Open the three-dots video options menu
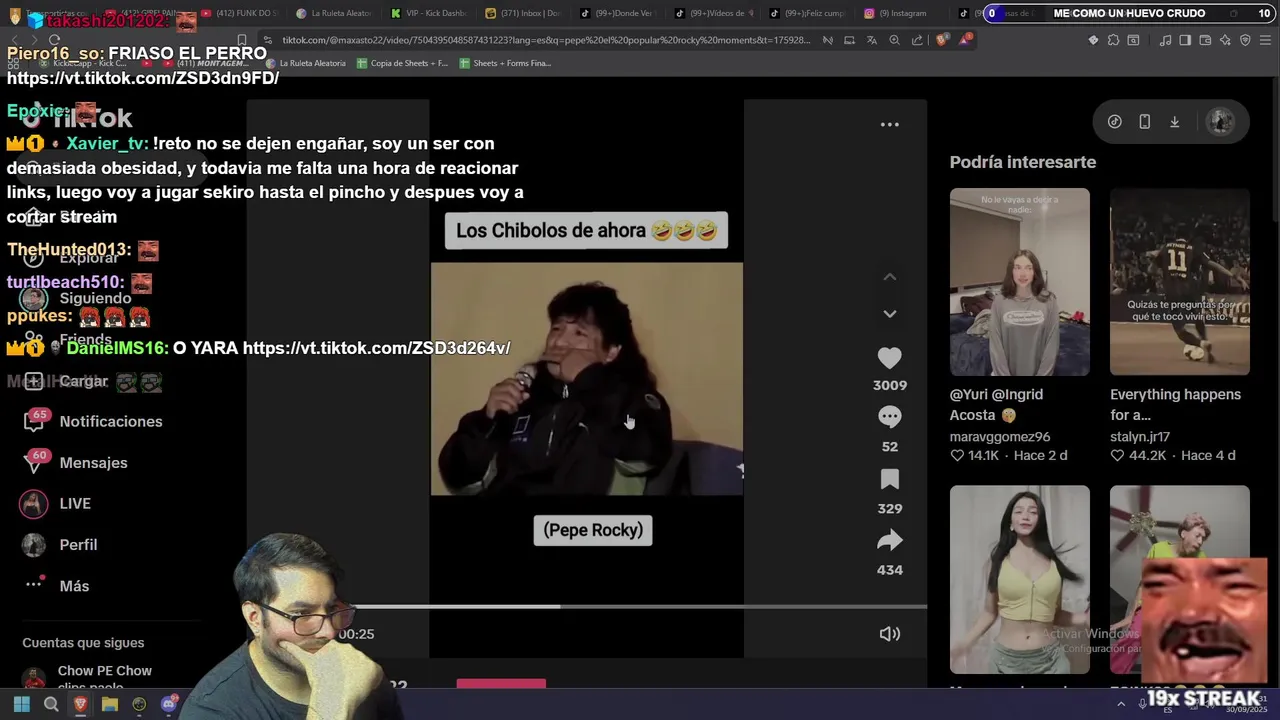Image resolution: width=1280 pixels, height=720 pixels. coord(889,125)
